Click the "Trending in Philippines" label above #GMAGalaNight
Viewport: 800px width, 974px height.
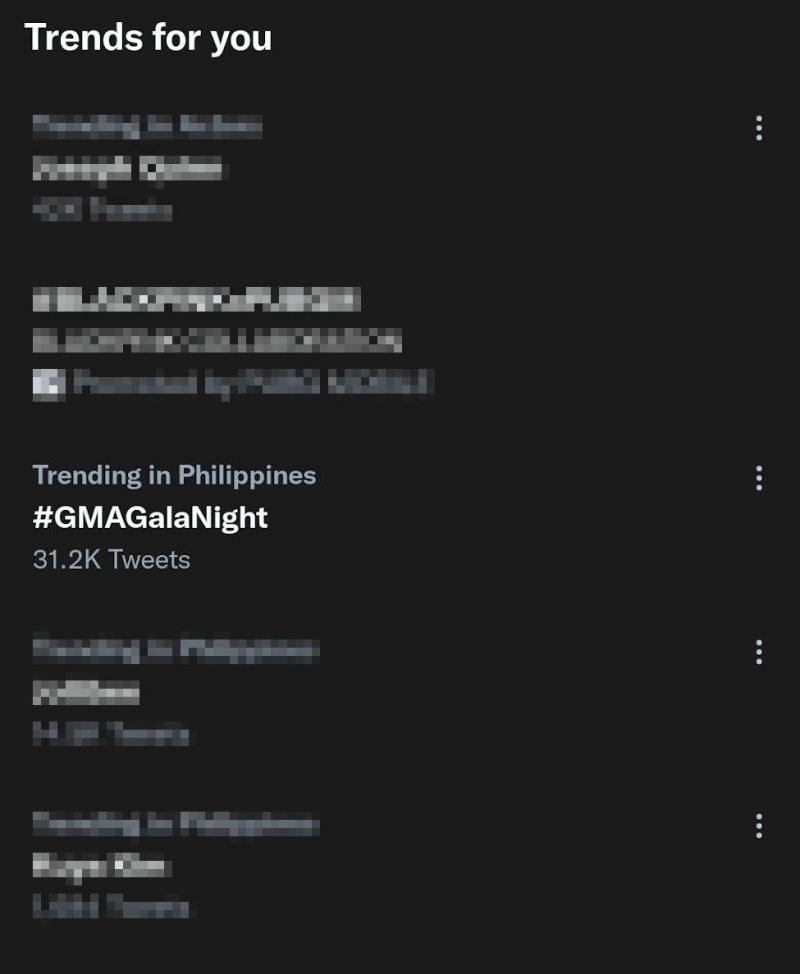(174, 475)
